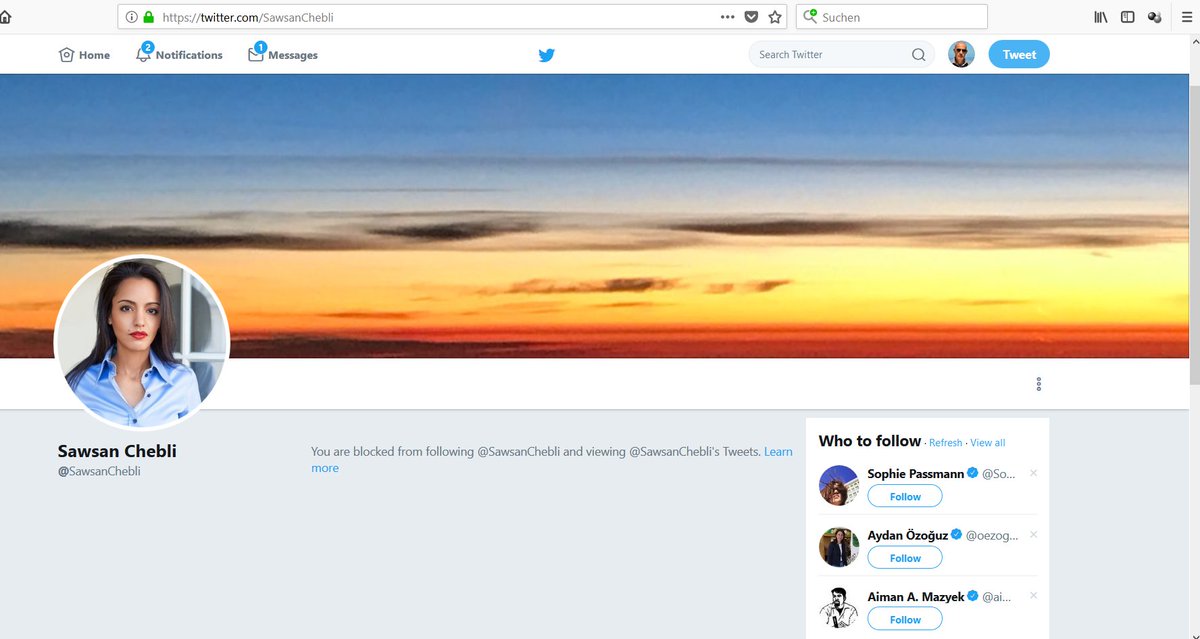Go to the Twitter Home tab

click(84, 55)
